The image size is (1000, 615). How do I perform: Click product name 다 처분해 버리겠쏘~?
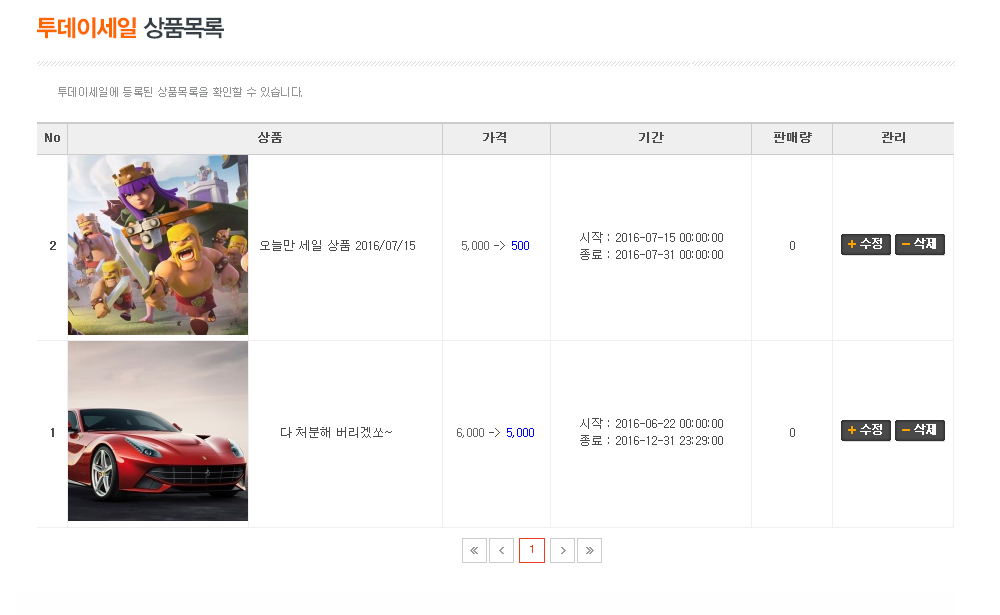(x=337, y=433)
